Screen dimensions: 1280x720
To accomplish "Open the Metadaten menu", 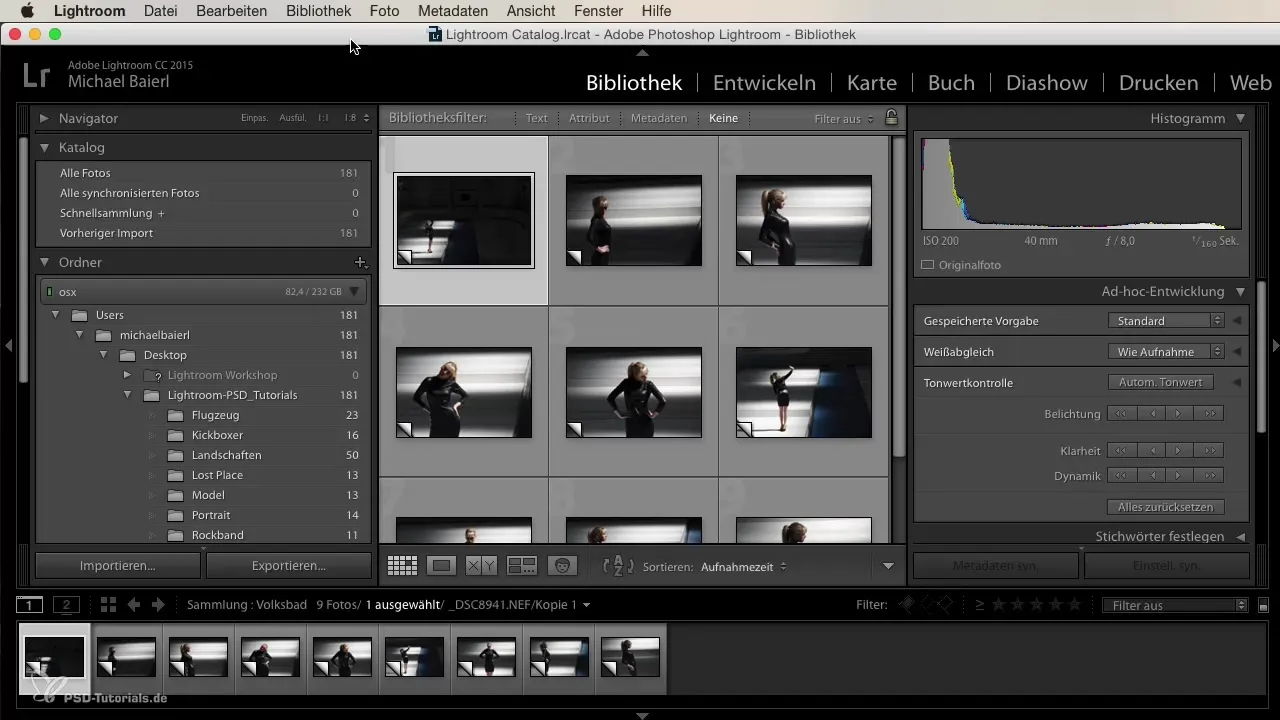I will click(453, 11).
